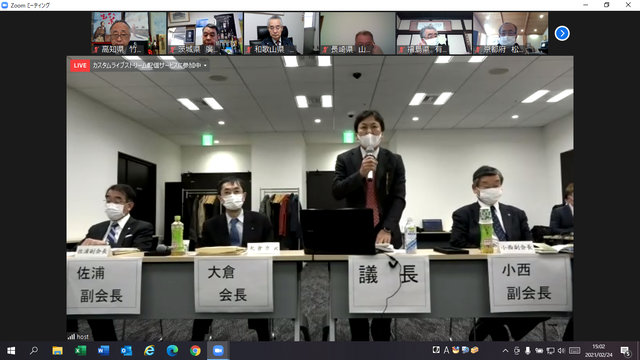Click the IME 'A' input mode indicator
The image size is (640, 360).
pos(446,350)
